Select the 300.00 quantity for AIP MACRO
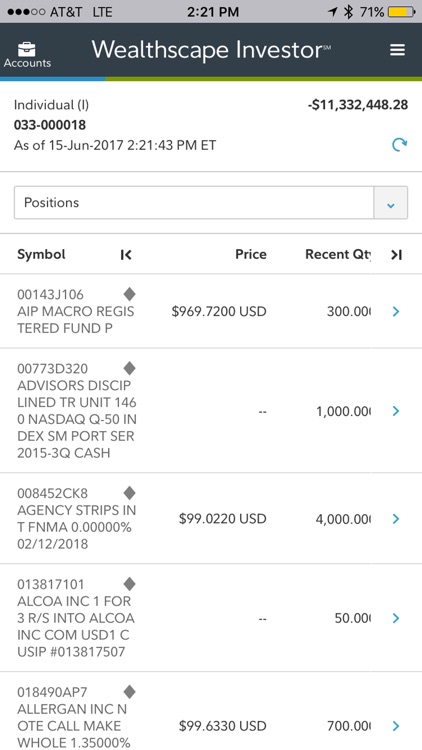Viewport: 422px width, 750px height. click(349, 312)
